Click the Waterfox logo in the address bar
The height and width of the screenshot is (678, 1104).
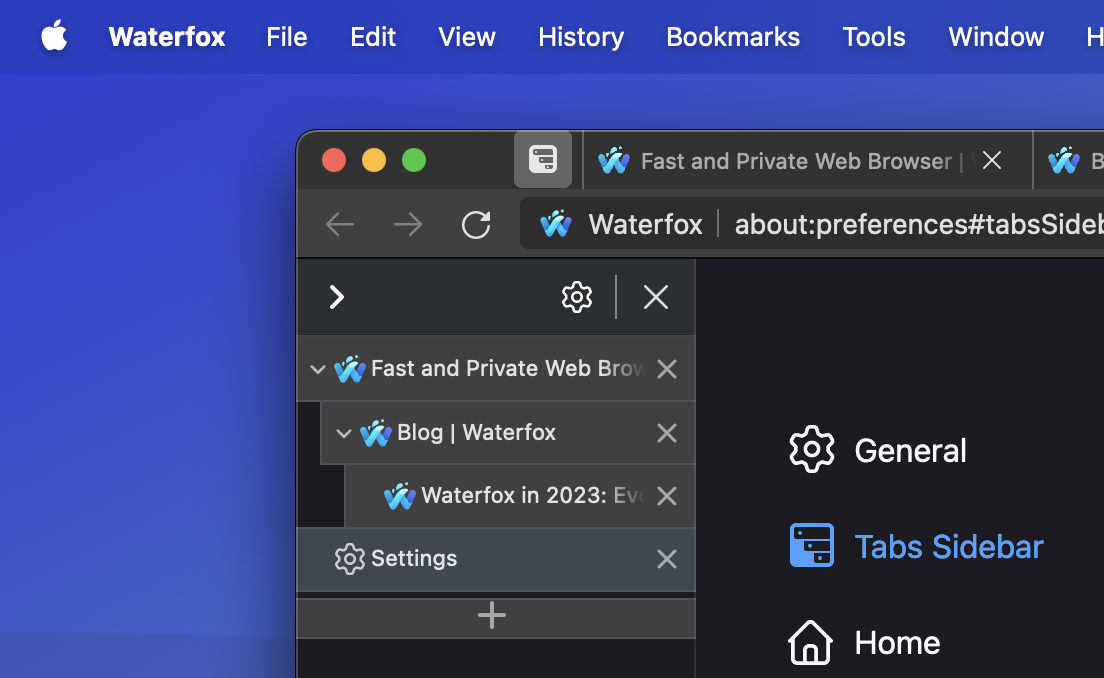(x=556, y=224)
